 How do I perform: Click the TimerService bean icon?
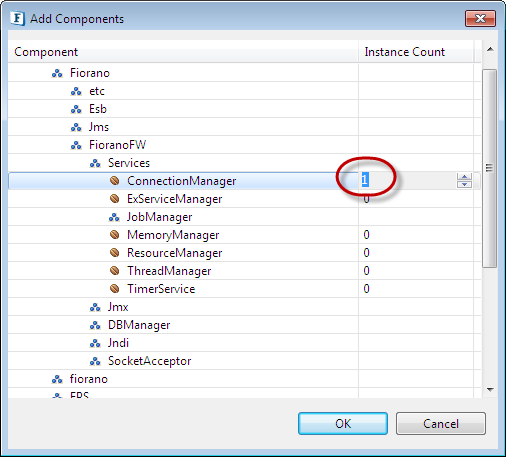(114, 289)
